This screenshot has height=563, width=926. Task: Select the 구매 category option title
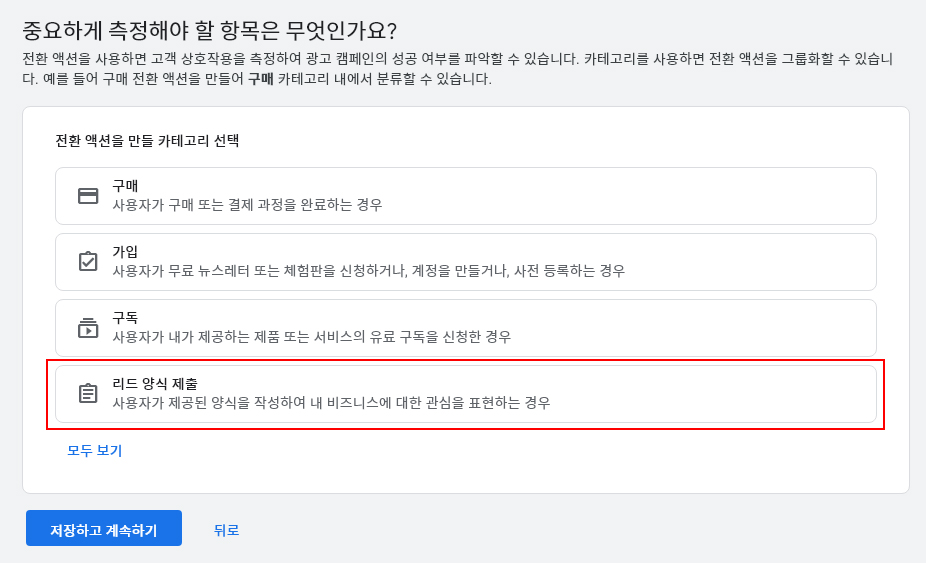125,186
